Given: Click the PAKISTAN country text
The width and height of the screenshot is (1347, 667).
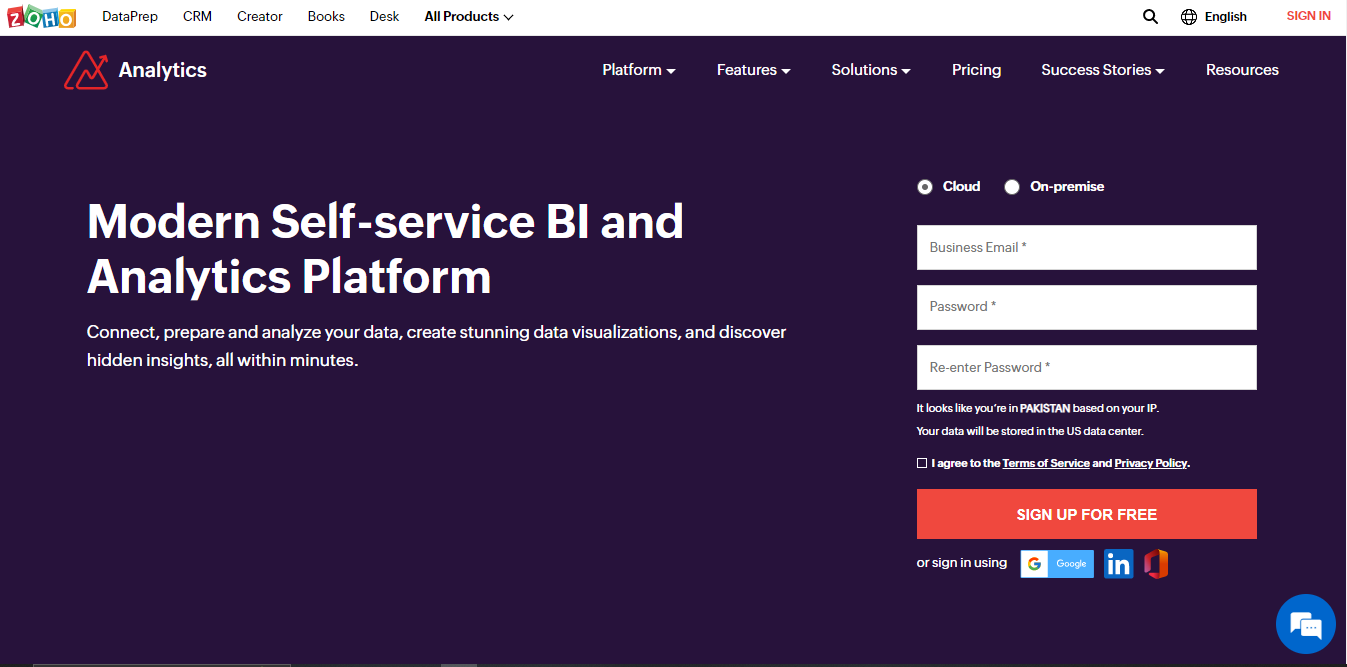Looking at the screenshot, I should [x=1045, y=408].
